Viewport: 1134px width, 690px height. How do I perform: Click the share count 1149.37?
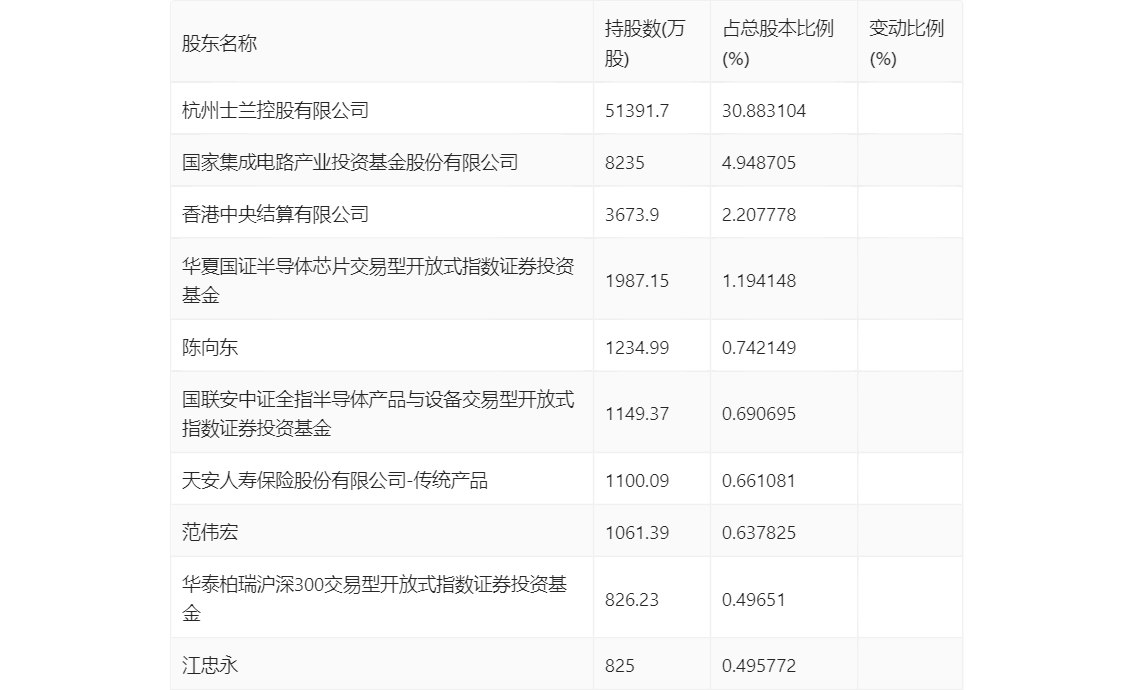tap(636, 414)
